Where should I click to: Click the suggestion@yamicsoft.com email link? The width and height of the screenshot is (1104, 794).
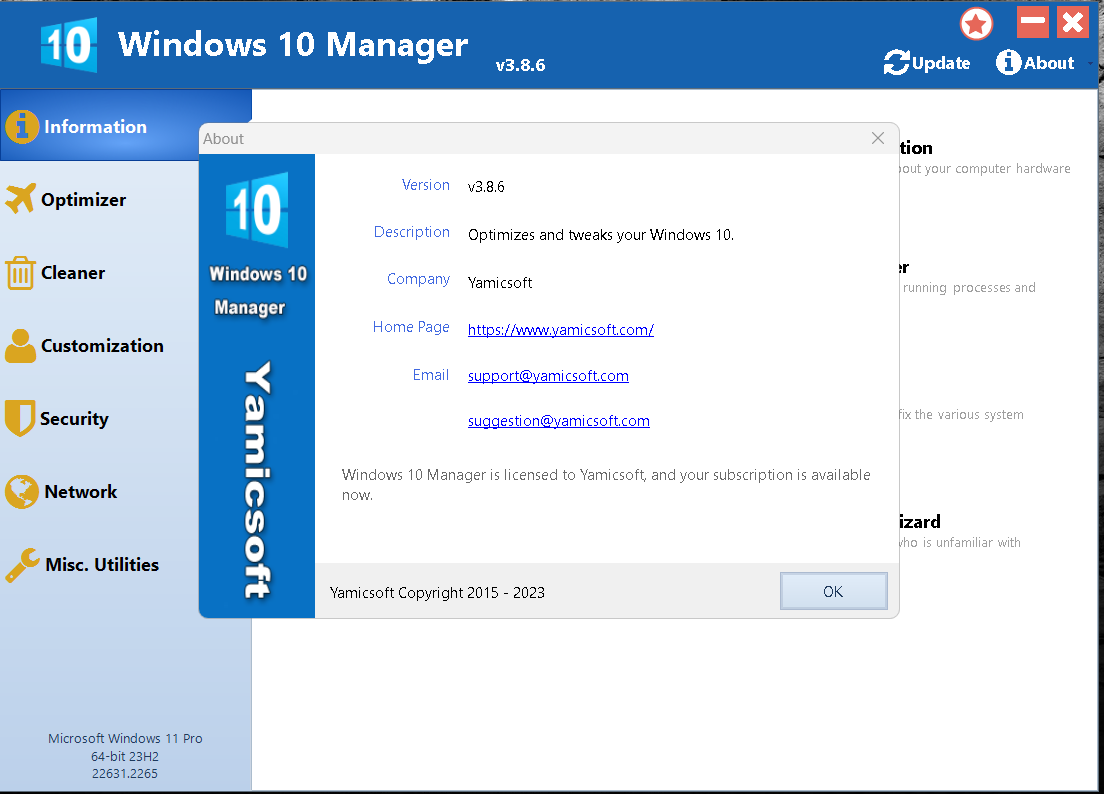tap(559, 421)
